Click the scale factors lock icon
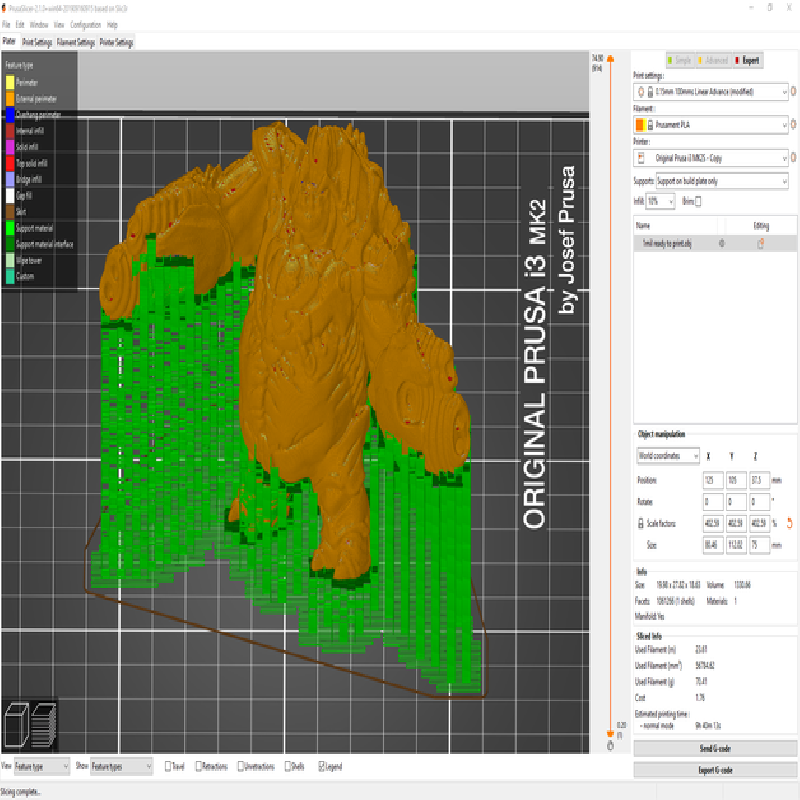Viewport: 800px width, 800px height. 641,523
